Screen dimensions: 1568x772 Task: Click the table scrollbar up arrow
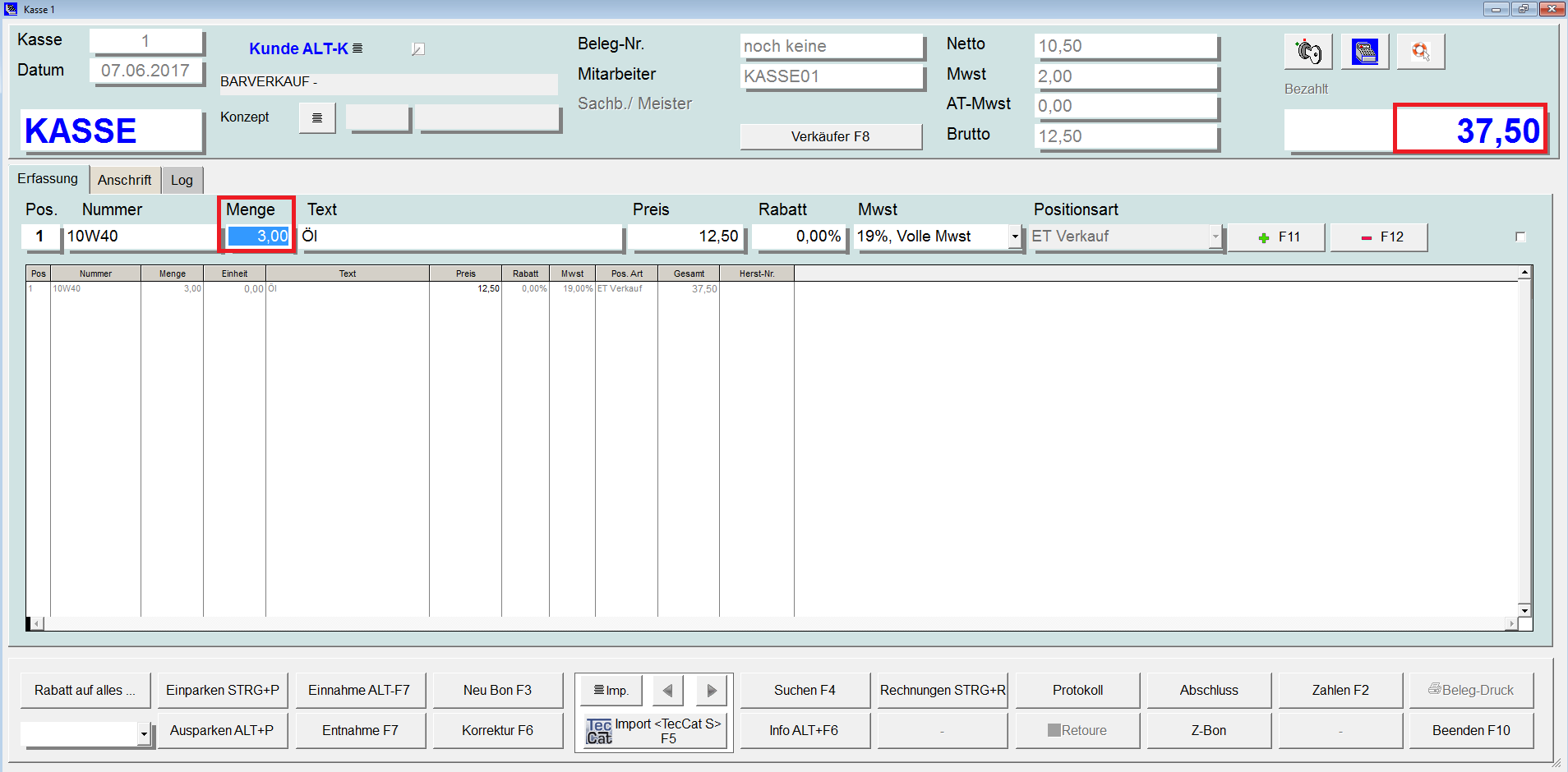[x=1524, y=272]
